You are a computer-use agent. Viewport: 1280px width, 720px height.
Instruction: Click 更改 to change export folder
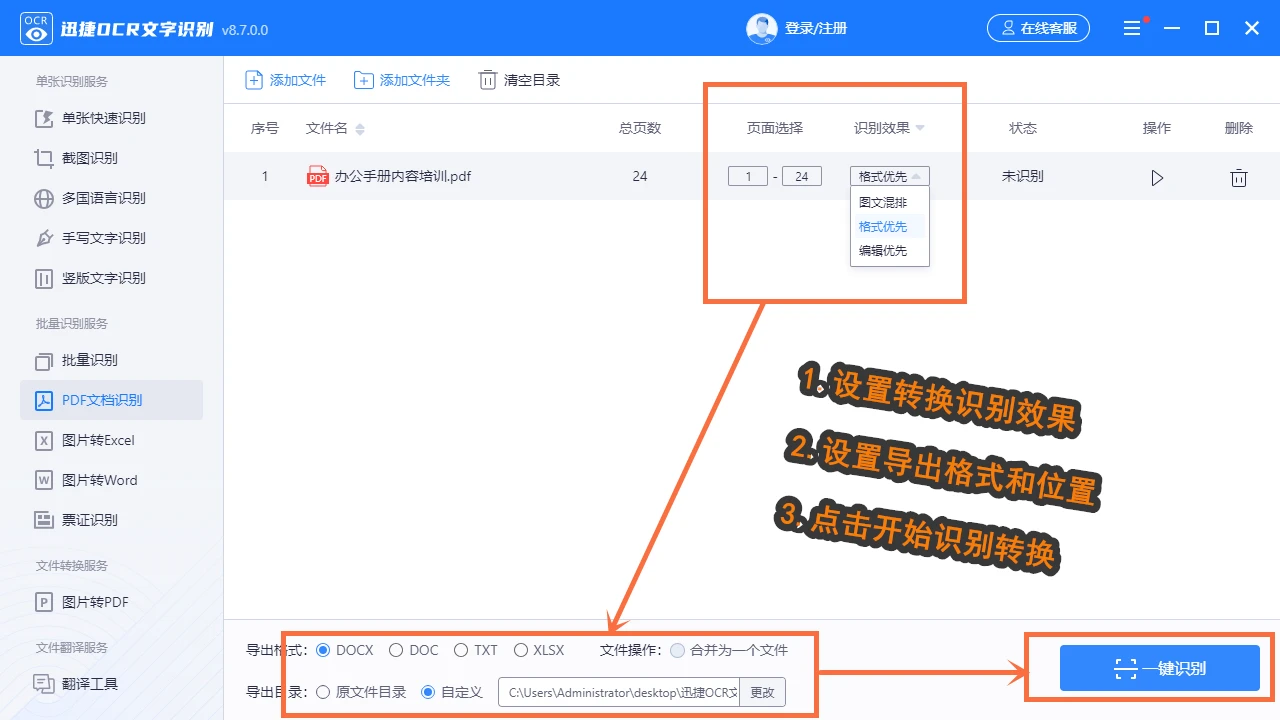click(x=763, y=692)
